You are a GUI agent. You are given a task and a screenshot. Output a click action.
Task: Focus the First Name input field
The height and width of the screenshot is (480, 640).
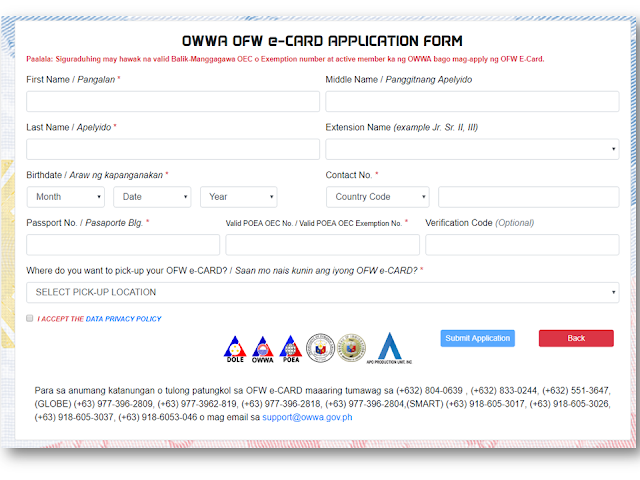[173, 101]
